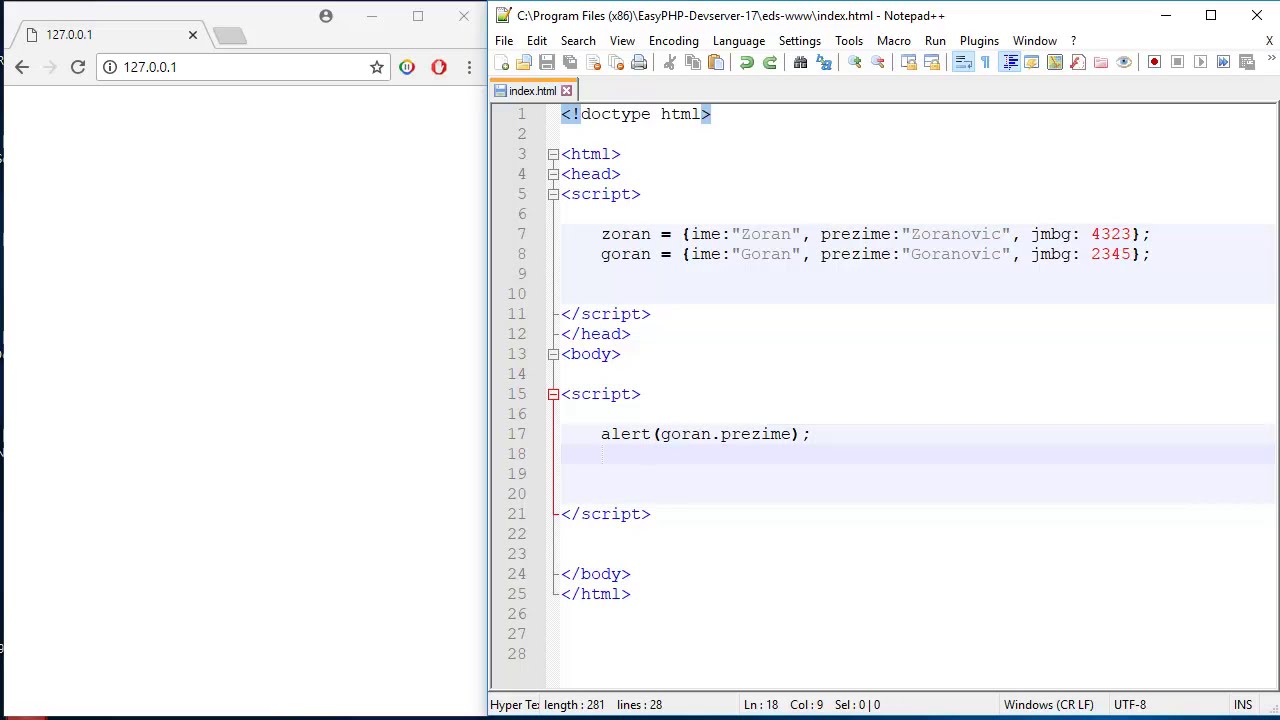The height and width of the screenshot is (720, 1280).
Task: Open the Edit menu
Action: (x=537, y=41)
